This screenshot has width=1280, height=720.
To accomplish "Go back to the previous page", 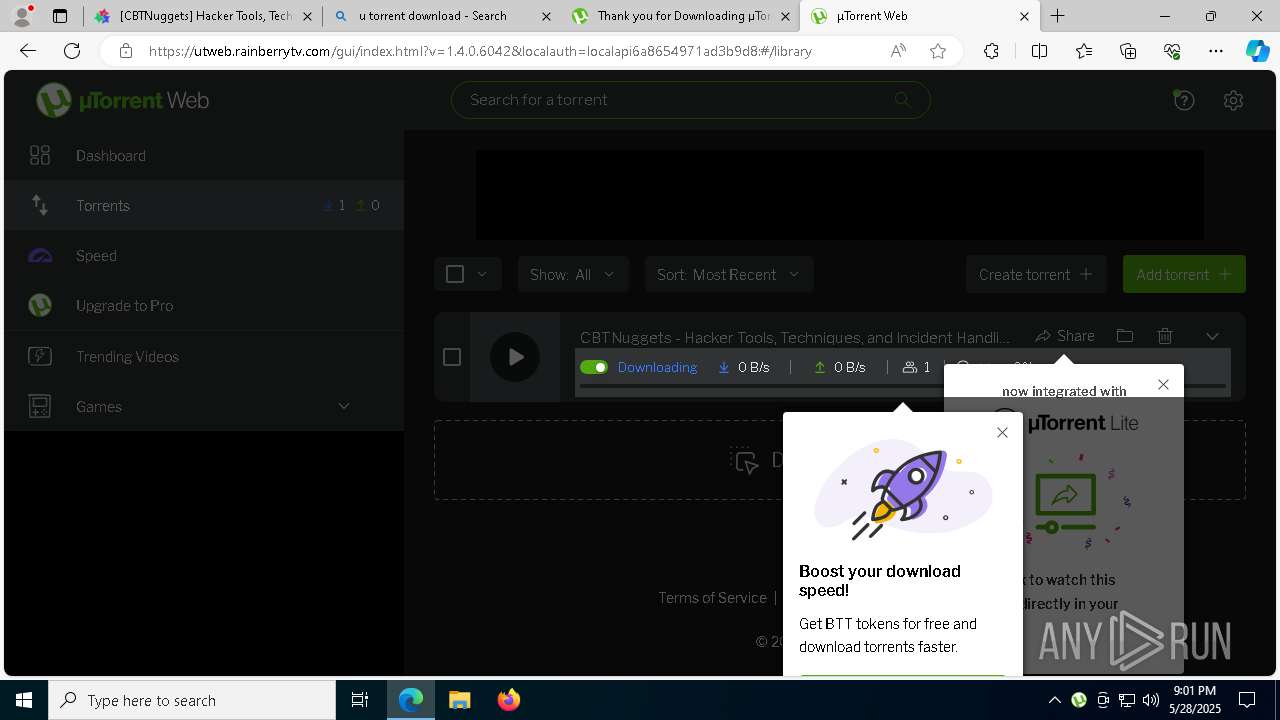I will [x=28, y=51].
